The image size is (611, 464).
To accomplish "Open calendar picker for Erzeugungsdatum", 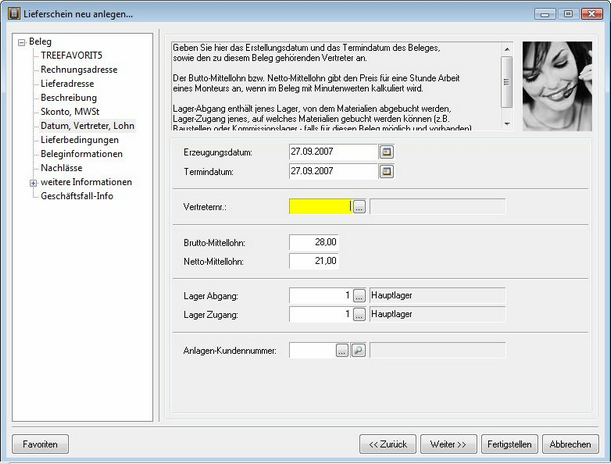I will (x=387, y=151).
